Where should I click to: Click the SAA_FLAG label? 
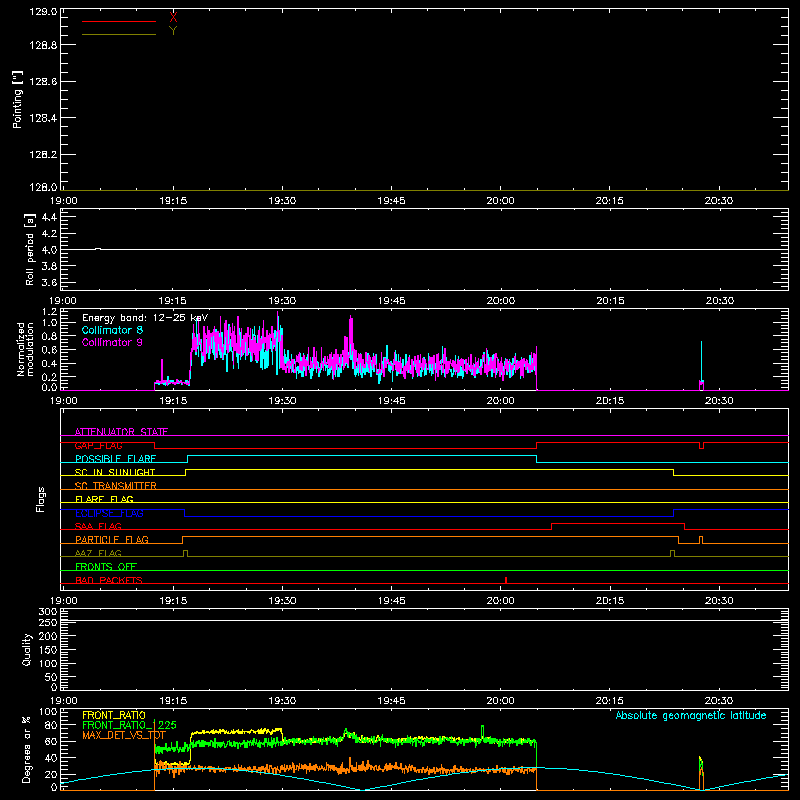(98, 527)
